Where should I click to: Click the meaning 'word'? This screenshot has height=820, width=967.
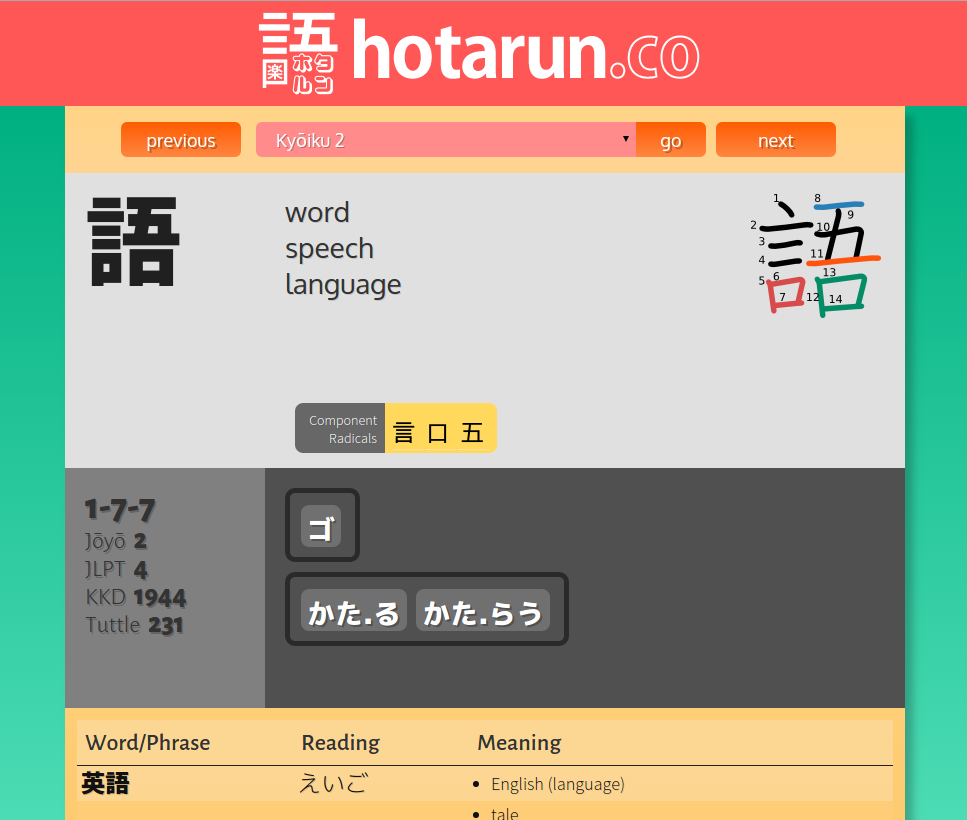click(317, 213)
